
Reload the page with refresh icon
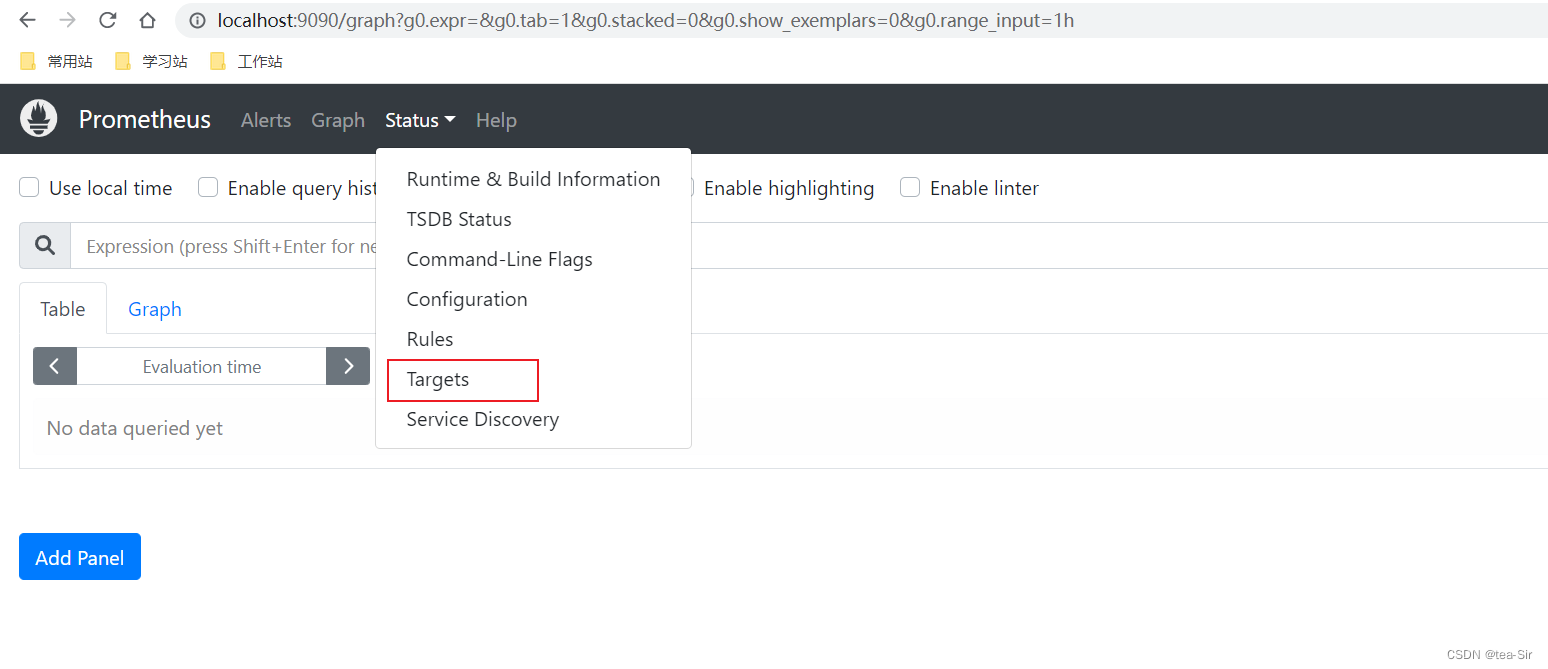pyautogui.click(x=108, y=20)
